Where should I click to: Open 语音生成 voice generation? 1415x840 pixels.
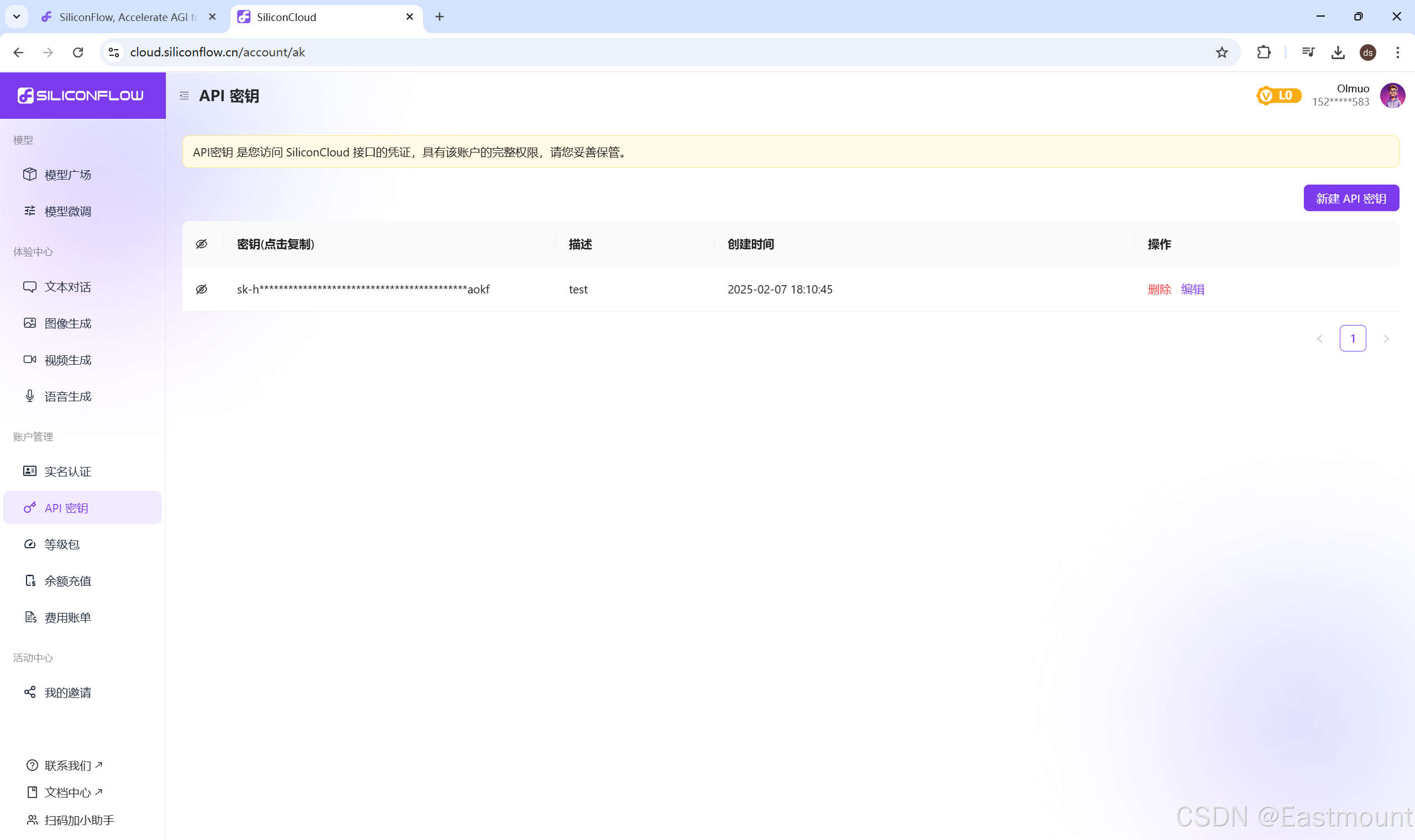(67, 396)
